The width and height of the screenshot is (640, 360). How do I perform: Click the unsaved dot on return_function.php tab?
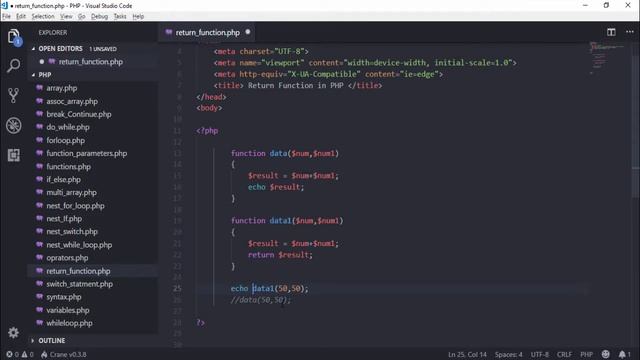click(248, 32)
